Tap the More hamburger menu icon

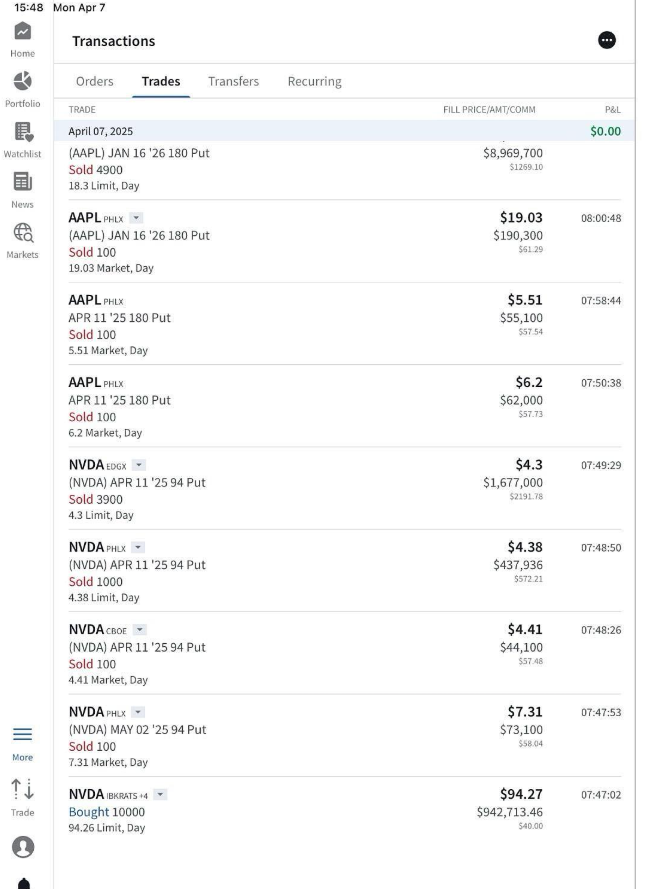click(x=22, y=735)
